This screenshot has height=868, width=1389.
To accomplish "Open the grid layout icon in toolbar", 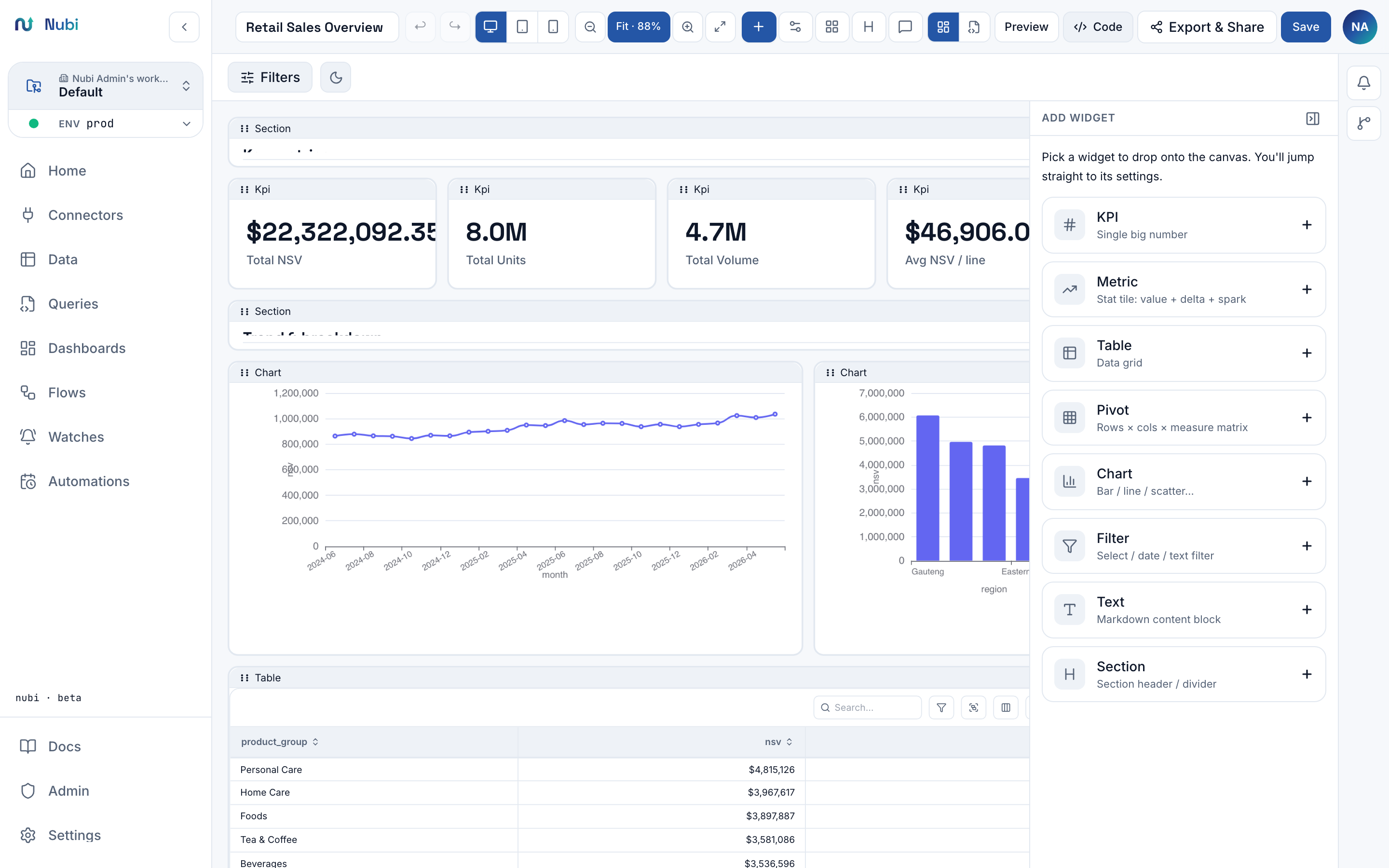I will (831, 27).
